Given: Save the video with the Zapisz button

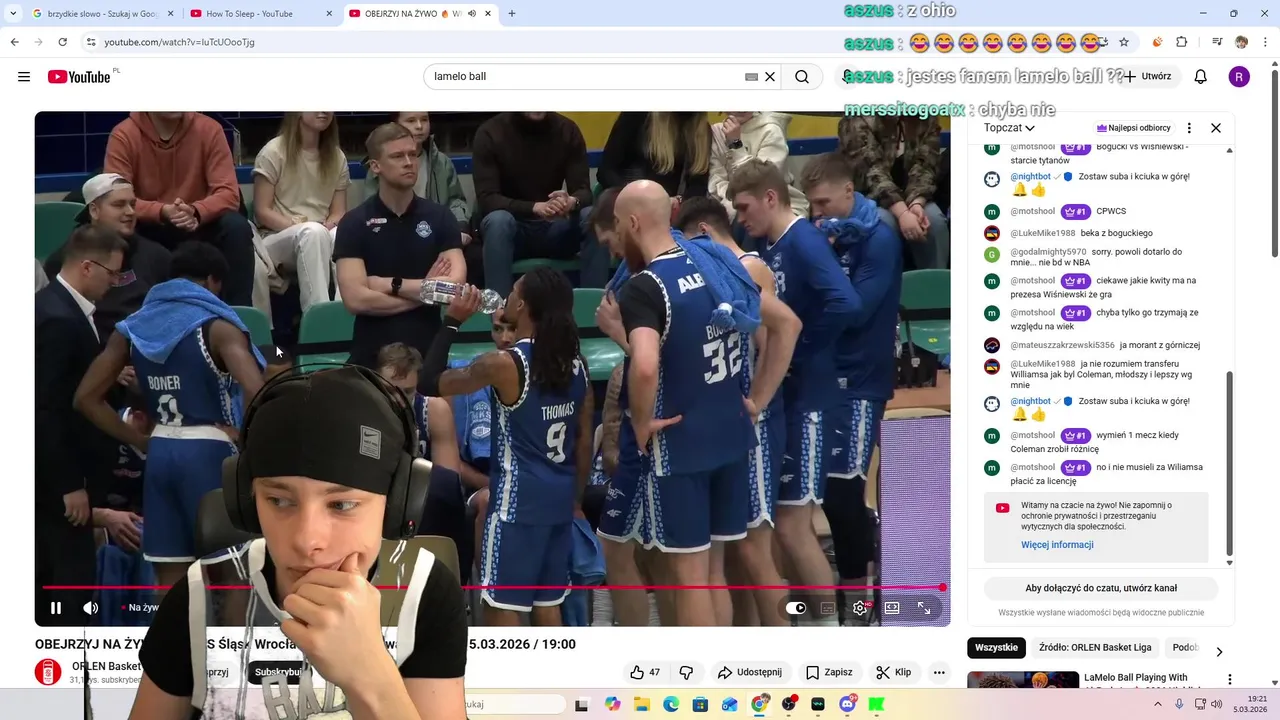Looking at the screenshot, I should (x=829, y=672).
